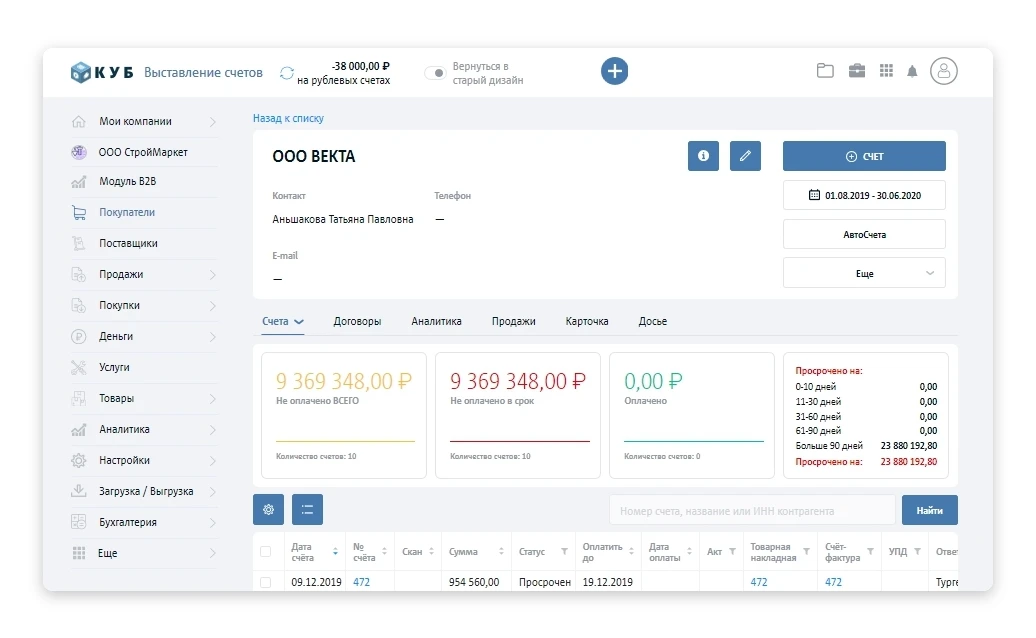This screenshot has height=638, width=1036.
Task: Click the briefcase icon in header
Action: tap(857, 71)
